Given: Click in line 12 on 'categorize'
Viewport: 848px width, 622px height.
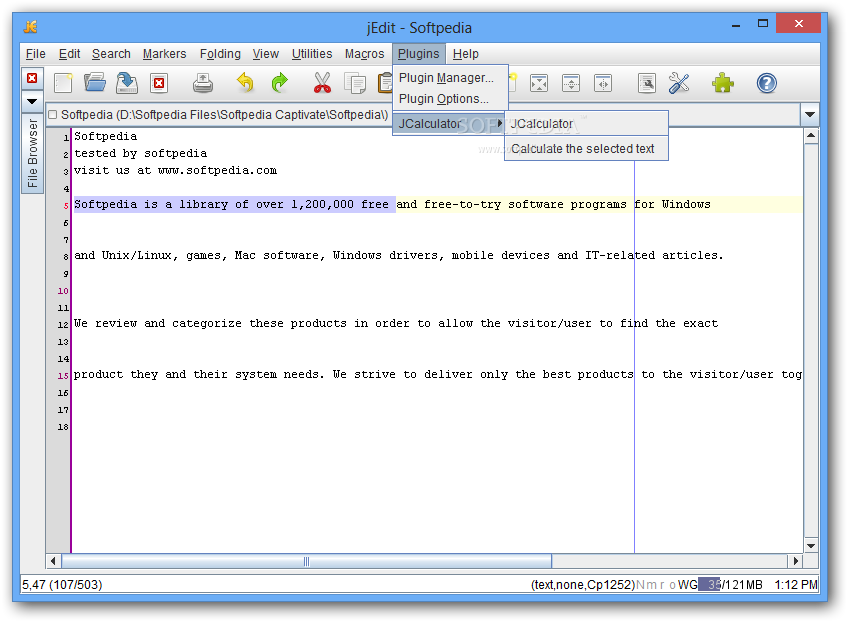Looking at the screenshot, I should [207, 323].
